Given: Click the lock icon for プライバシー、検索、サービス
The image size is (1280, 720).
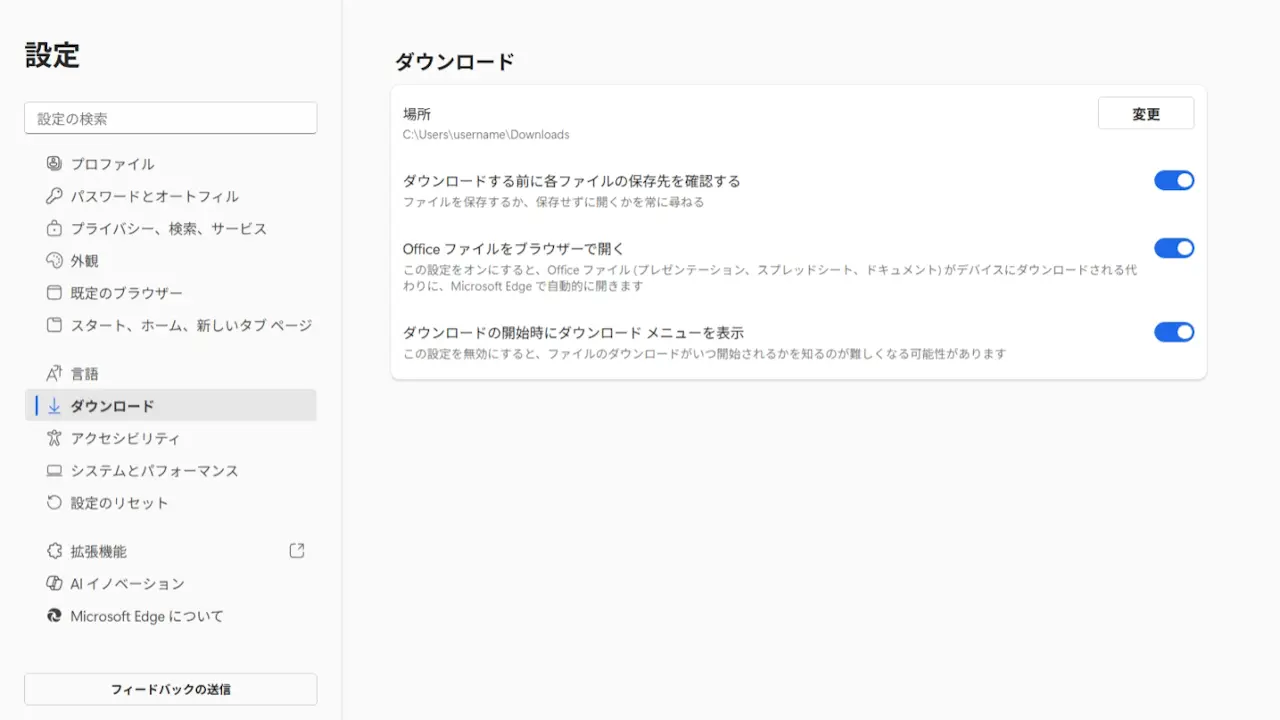Looking at the screenshot, I should point(54,229).
